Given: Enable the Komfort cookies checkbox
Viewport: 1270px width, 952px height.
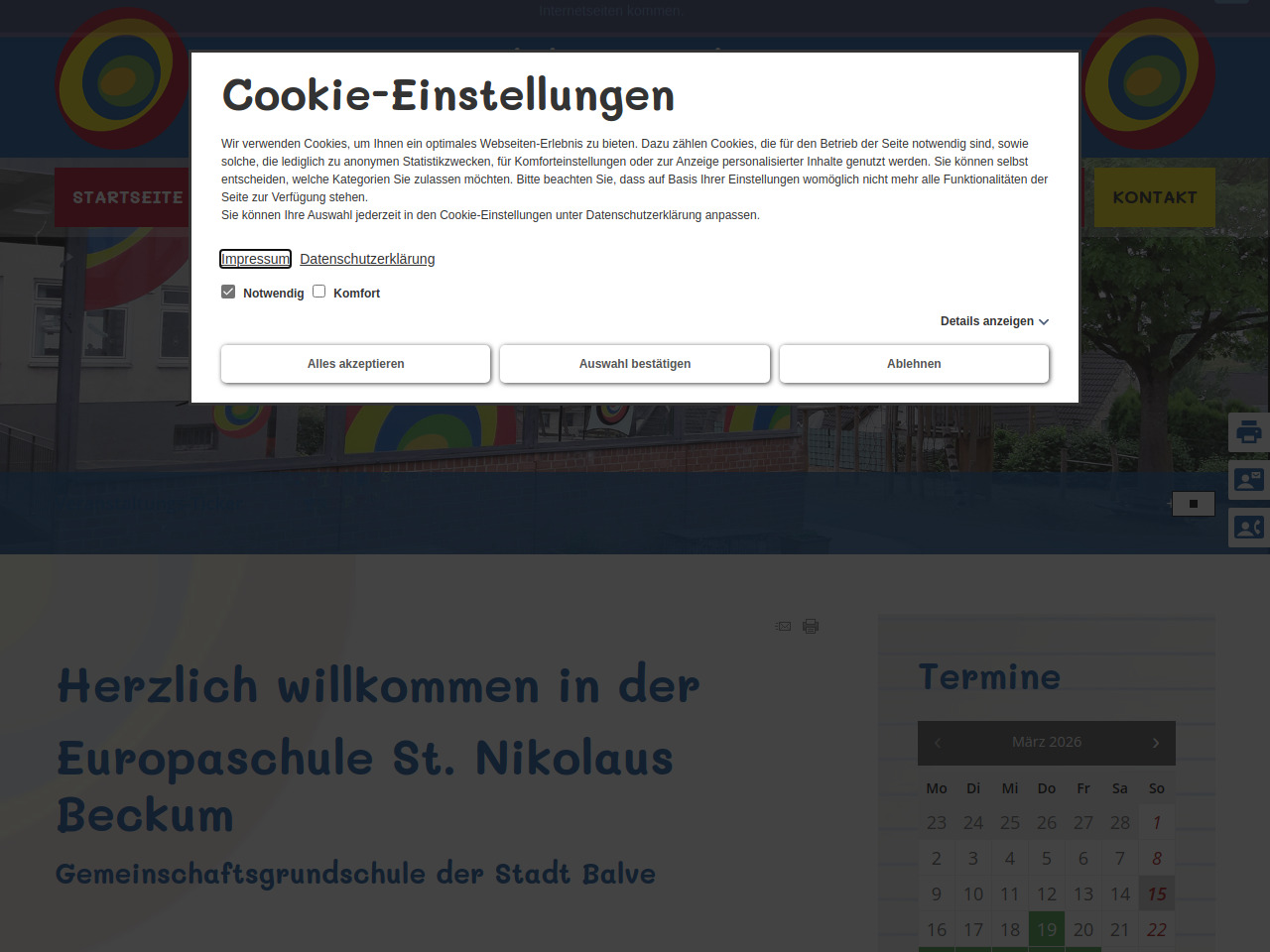Looking at the screenshot, I should (x=319, y=292).
